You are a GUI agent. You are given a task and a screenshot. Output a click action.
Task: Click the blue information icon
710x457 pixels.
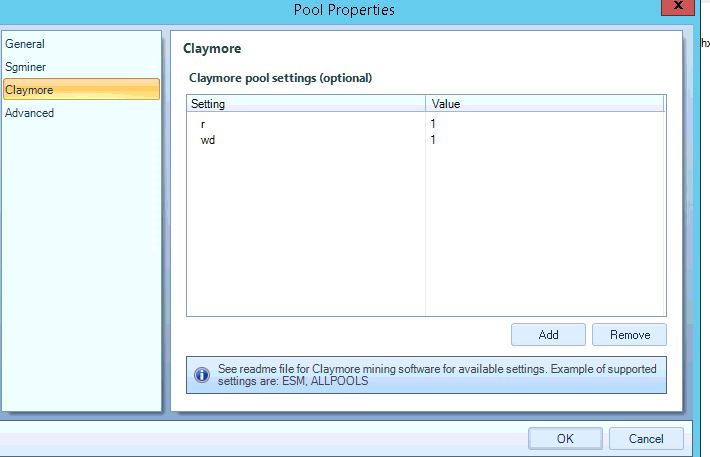coord(202,375)
